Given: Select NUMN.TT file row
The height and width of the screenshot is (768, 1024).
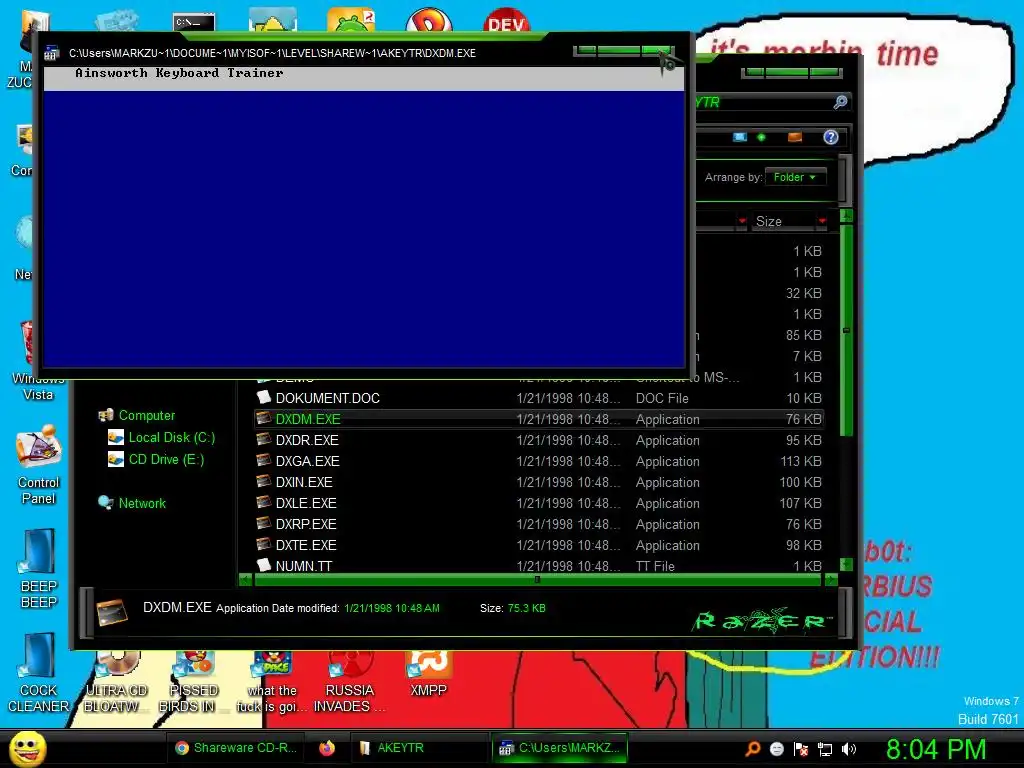Looking at the screenshot, I should pos(539,566).
